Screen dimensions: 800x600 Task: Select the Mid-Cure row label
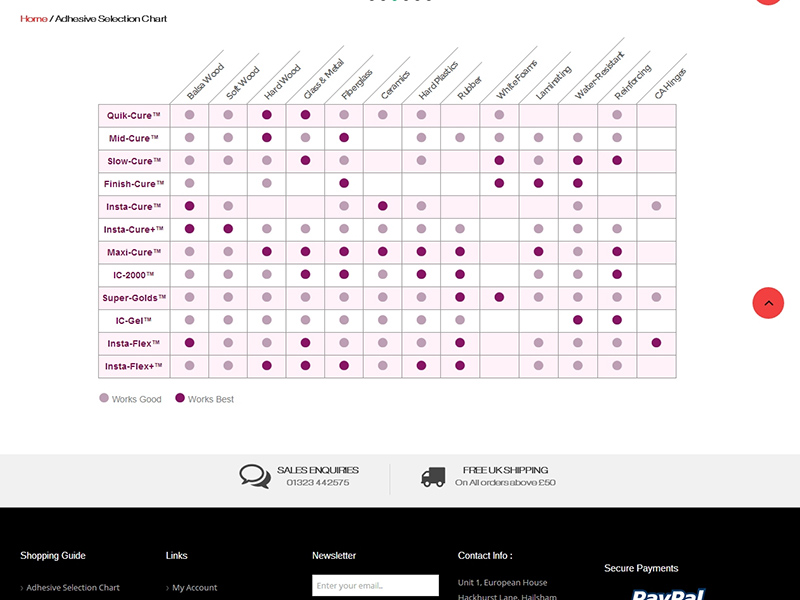pyautogui.click(x=134, y=138)
